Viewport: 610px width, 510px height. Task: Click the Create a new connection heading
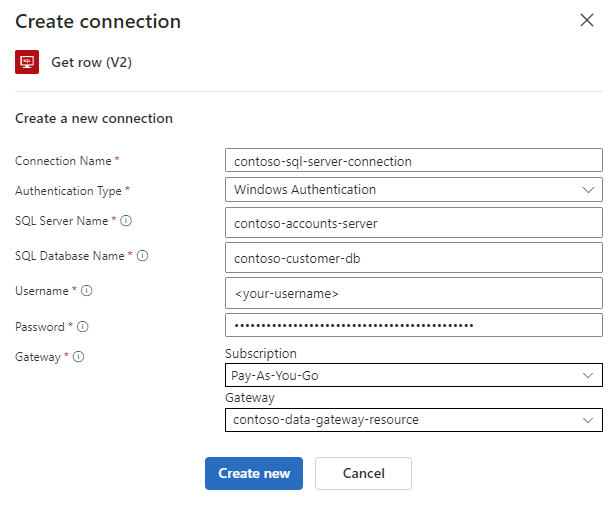coord(94,118)
